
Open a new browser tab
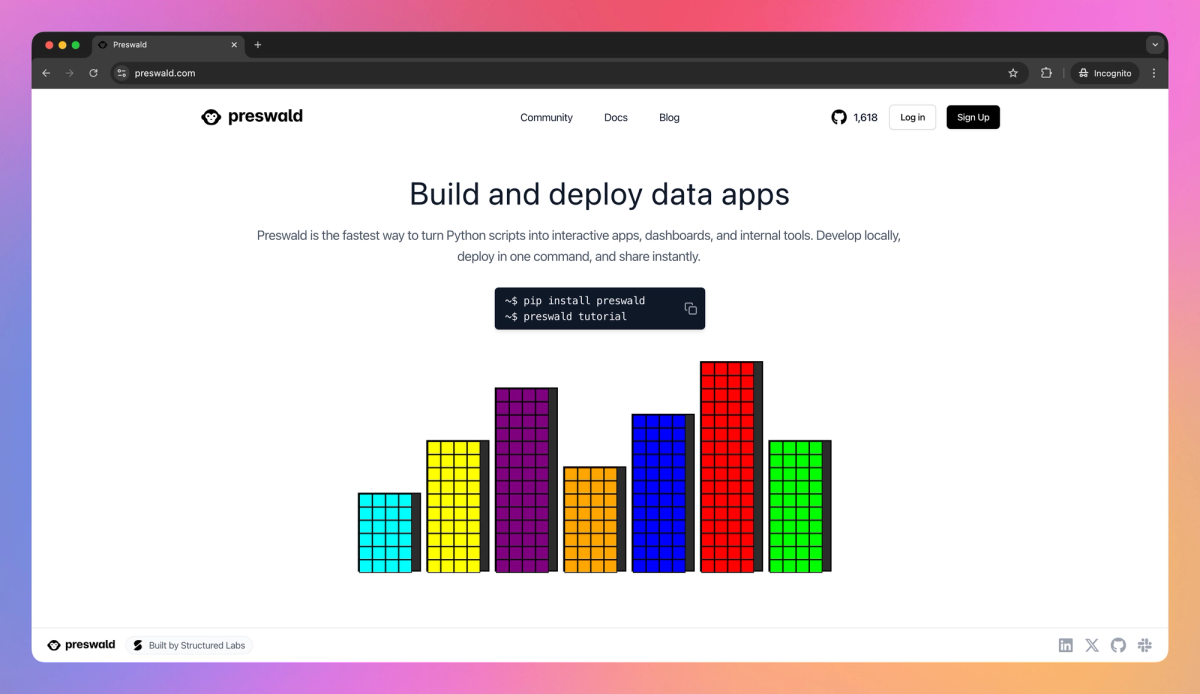click(x=258, y=45)
